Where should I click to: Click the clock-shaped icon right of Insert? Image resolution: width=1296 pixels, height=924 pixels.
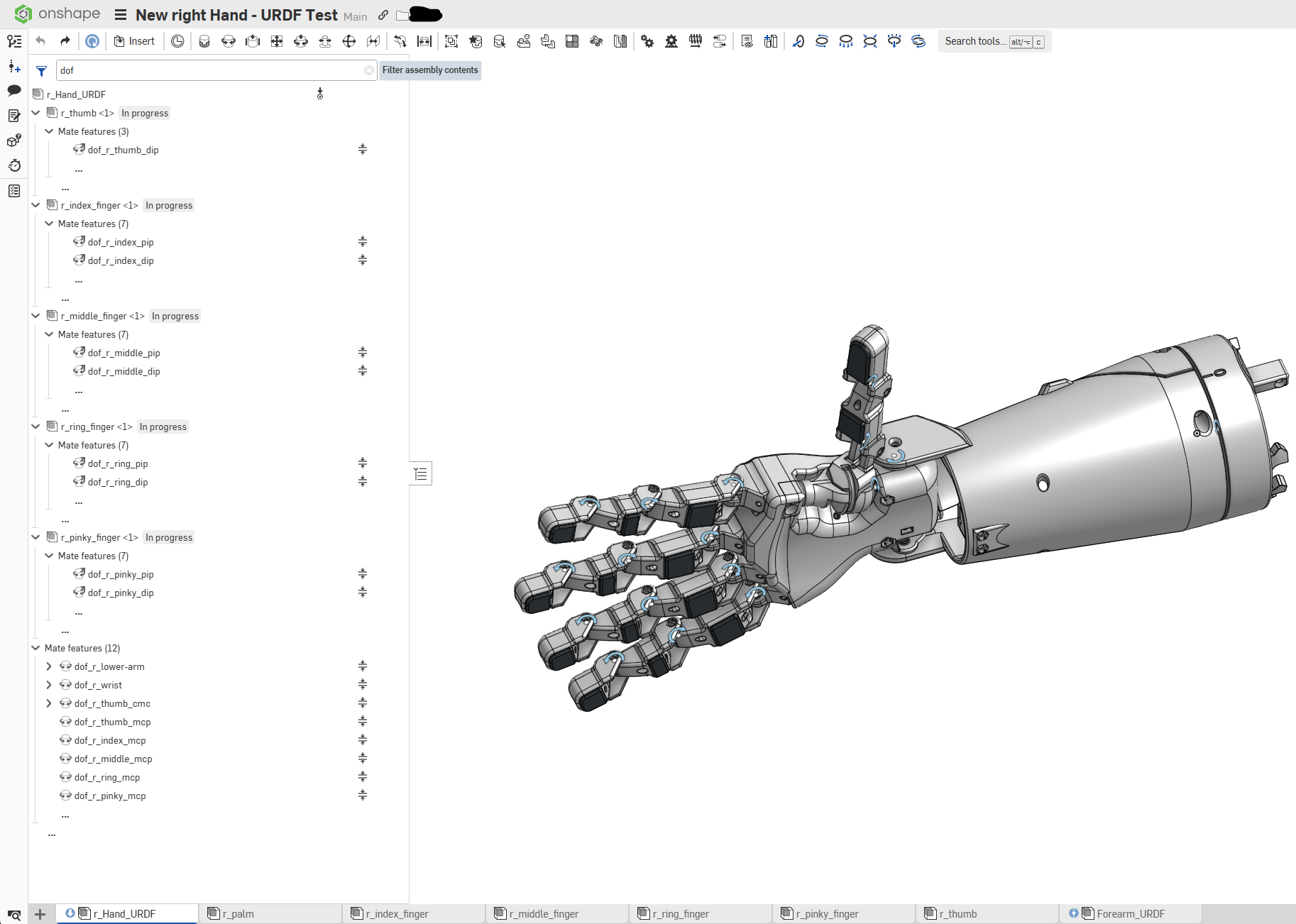(x=177, y=41)
